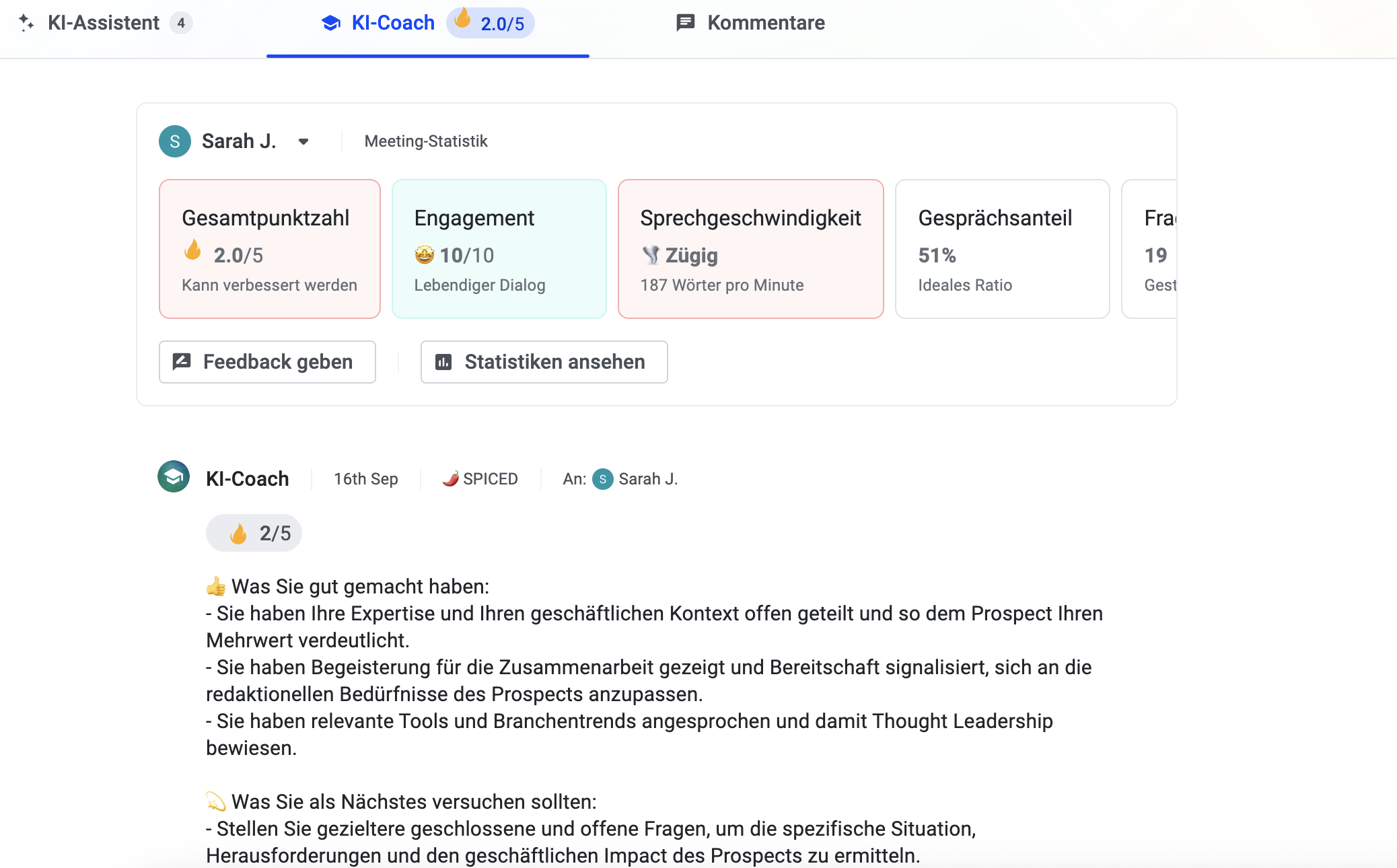Image resolution: width=1397 pixels, height=868 pixels.
Task: Click the KI-Coach teal avatar icon
Action: [174, 478]
